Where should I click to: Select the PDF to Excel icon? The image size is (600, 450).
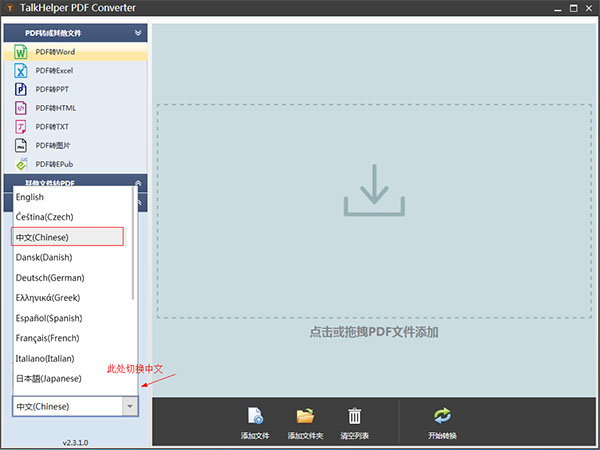point(21,70)
